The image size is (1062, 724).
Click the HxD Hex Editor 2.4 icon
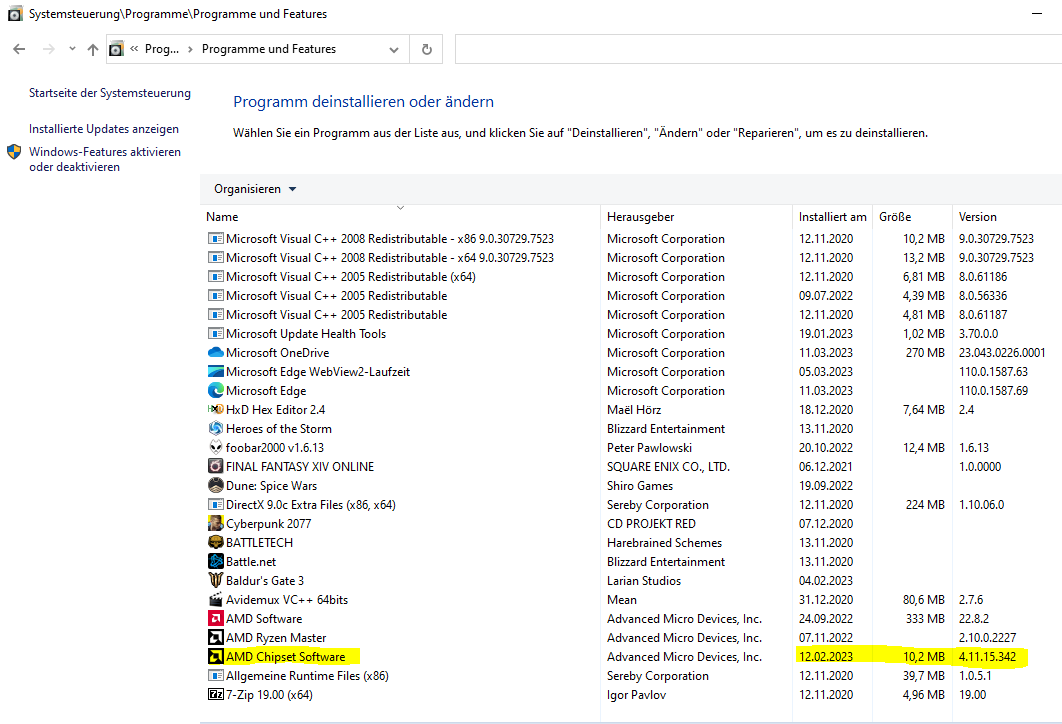[x=215, y=410]
